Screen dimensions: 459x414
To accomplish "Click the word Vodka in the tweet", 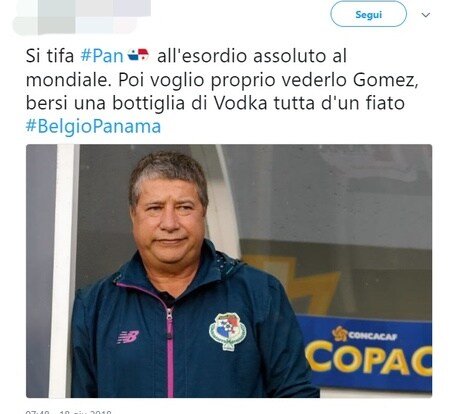I will tap(240, 103).
